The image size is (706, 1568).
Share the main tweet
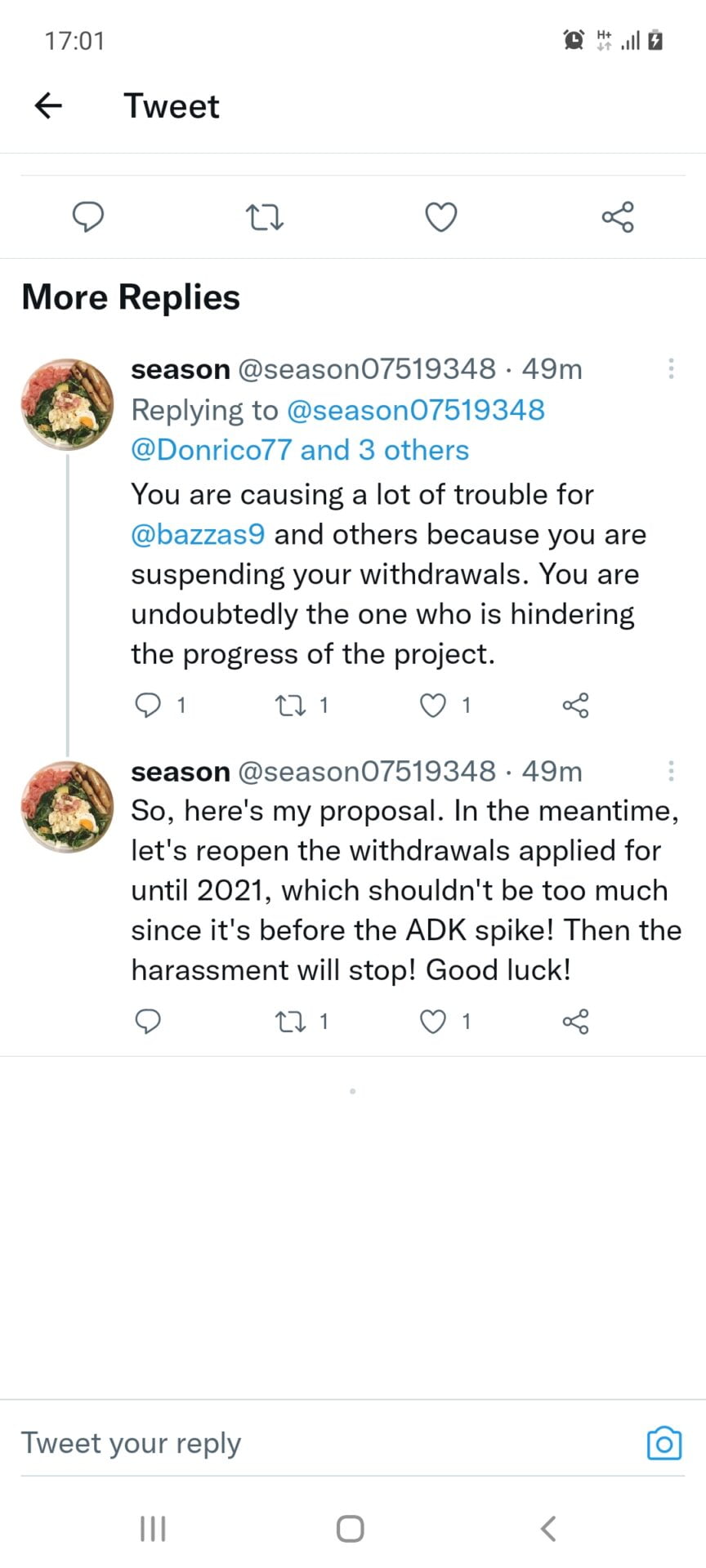tap(618, 217)
